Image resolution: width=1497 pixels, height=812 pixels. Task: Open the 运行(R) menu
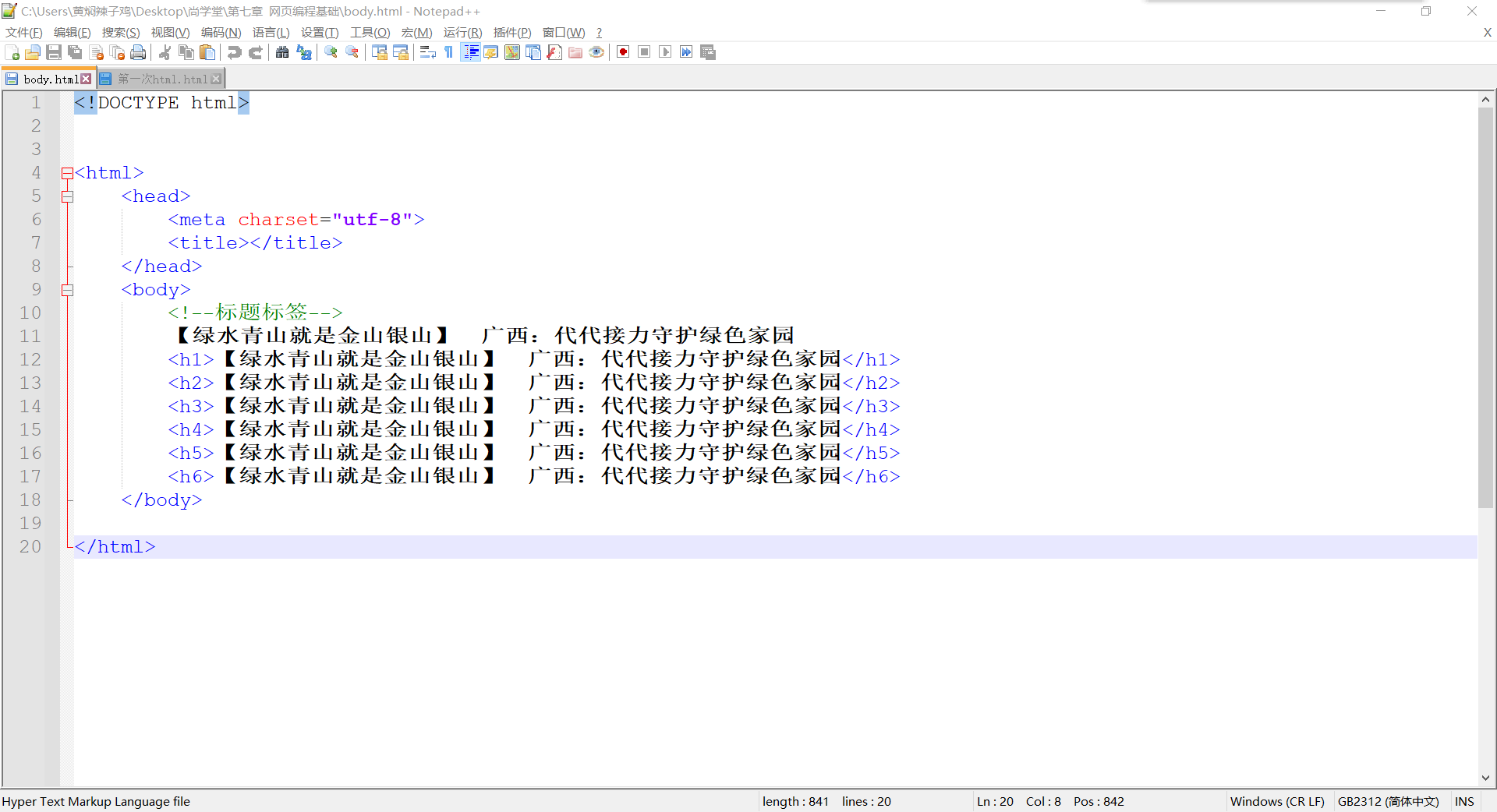pos(462,32)
